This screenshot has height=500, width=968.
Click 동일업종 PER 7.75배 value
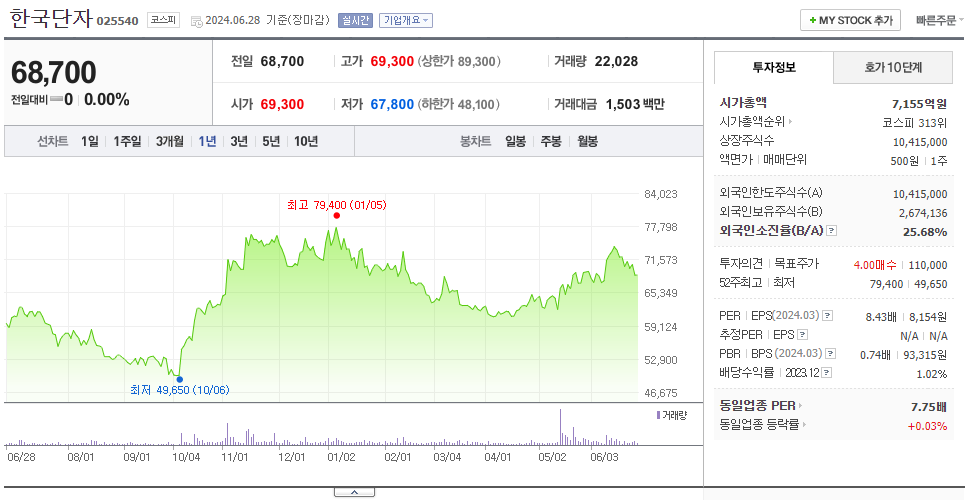tap(929, 407)
